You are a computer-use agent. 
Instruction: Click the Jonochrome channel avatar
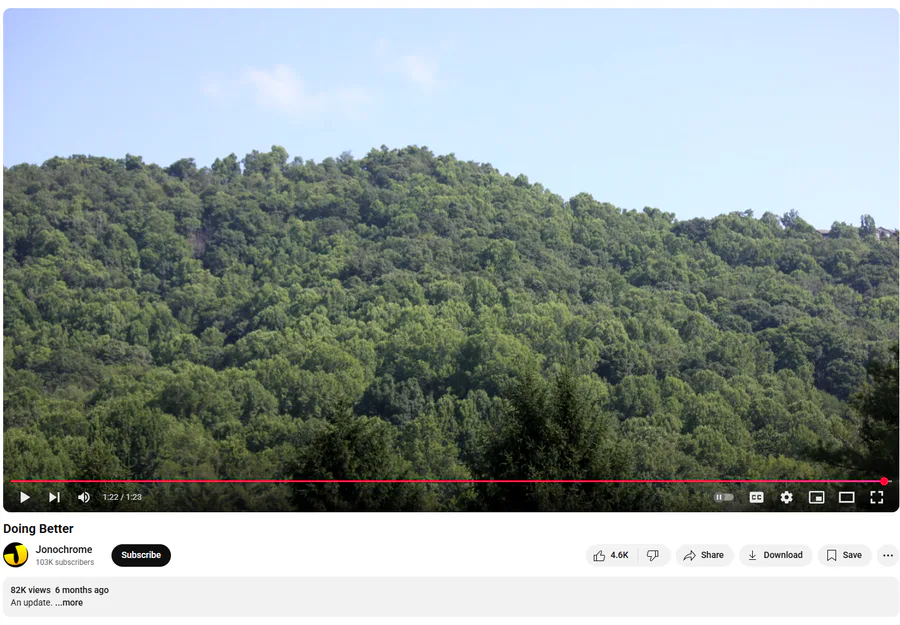click(x=15, y=555)
